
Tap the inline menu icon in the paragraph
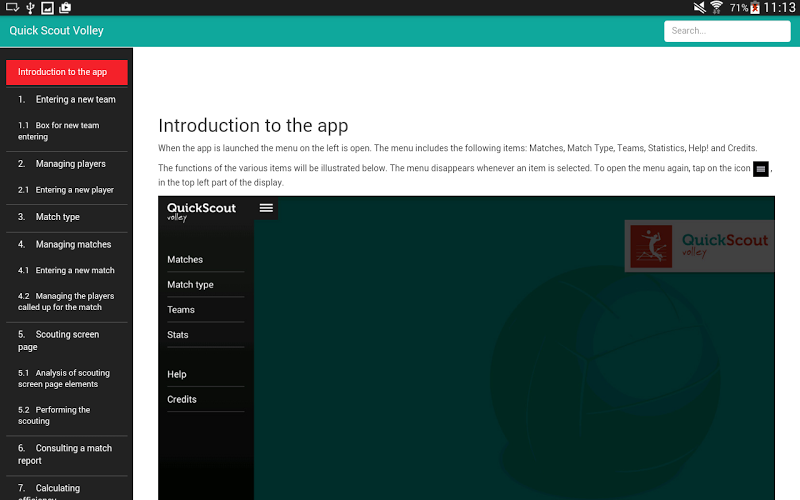tap(760, 169)
